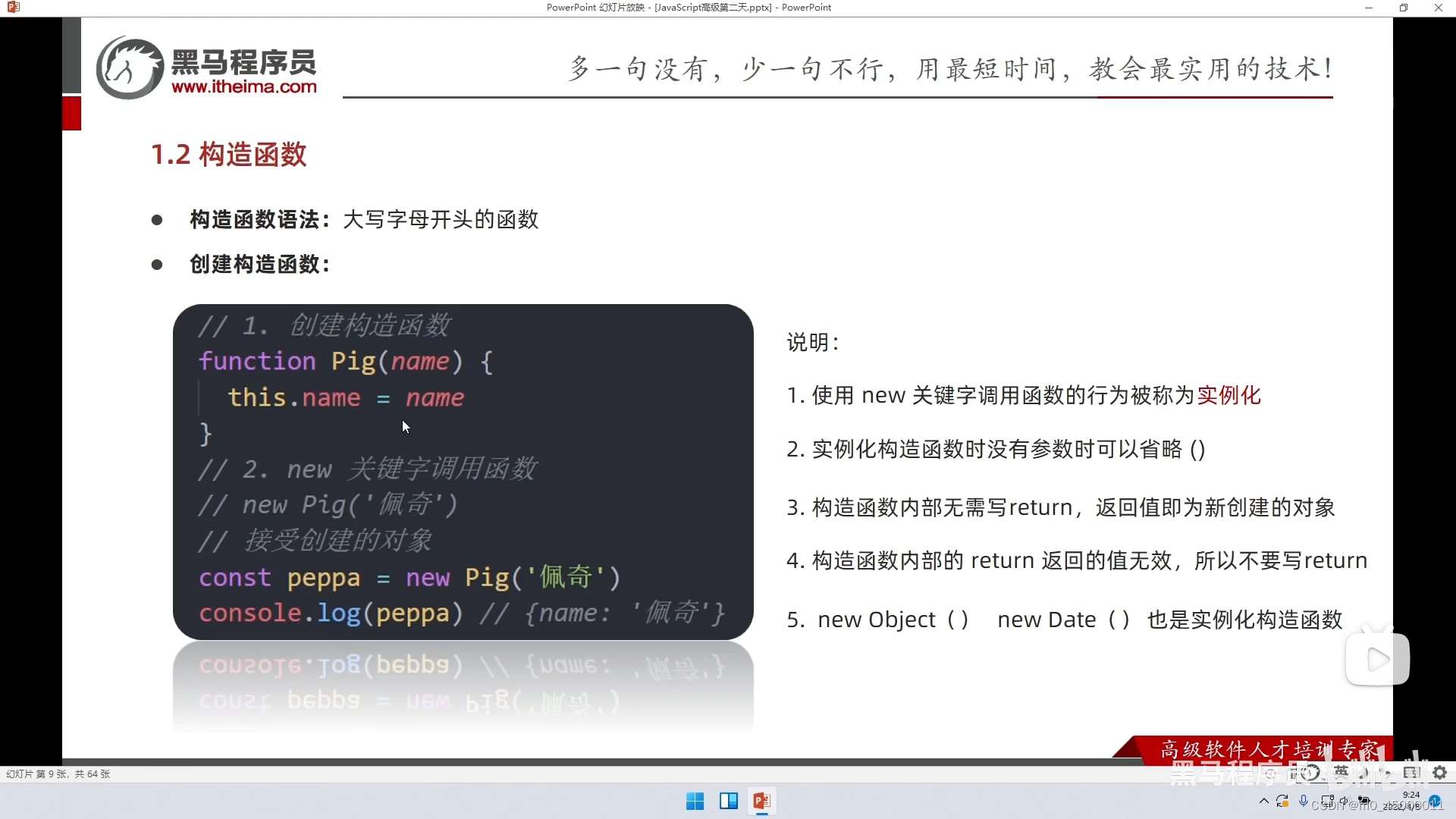Click the screen cast icon in the tray
The height and width of the screenshot is (819, 1456).
tap(1328, 803)
